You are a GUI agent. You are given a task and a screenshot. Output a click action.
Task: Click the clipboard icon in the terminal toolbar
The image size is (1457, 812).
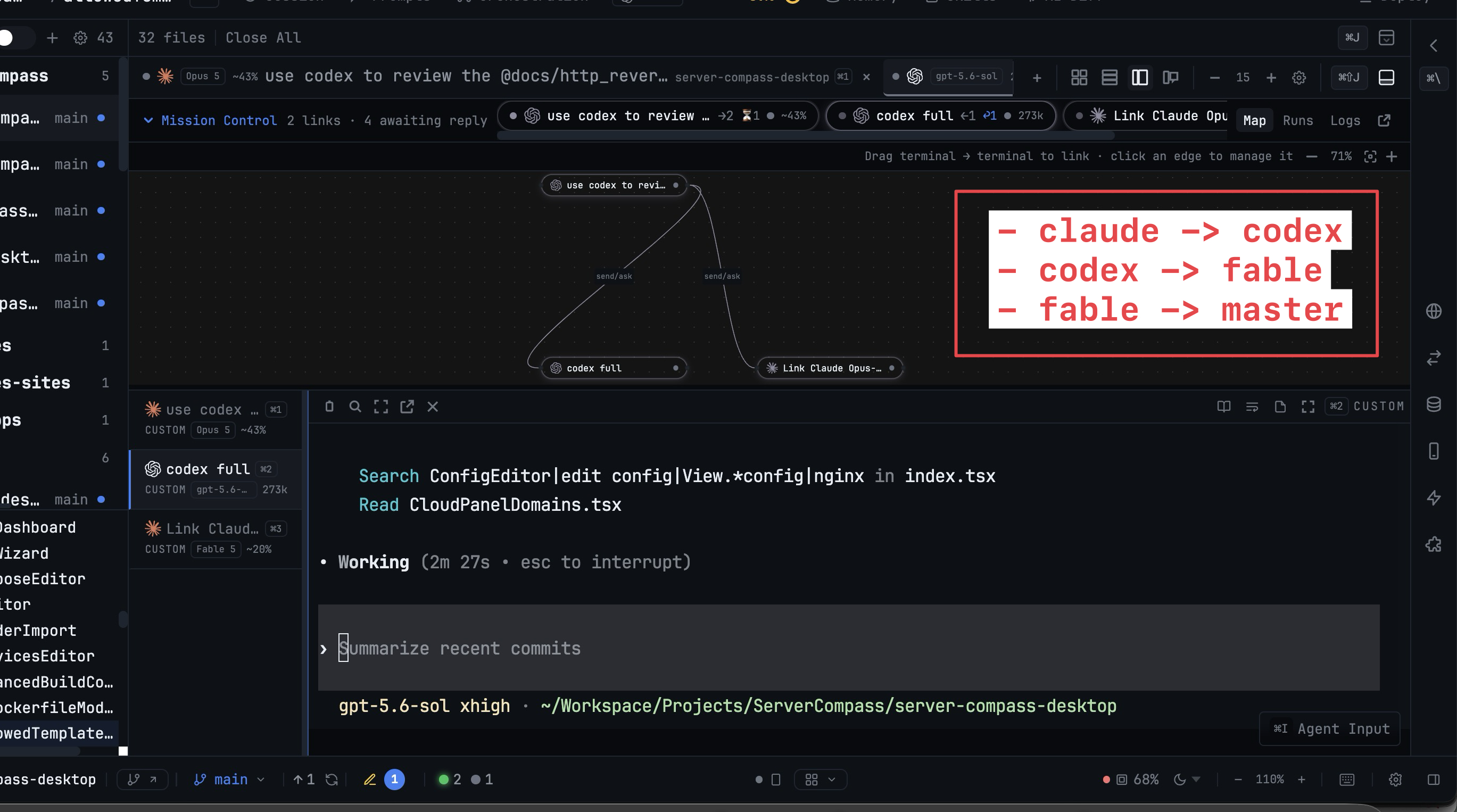pos(329,407)
